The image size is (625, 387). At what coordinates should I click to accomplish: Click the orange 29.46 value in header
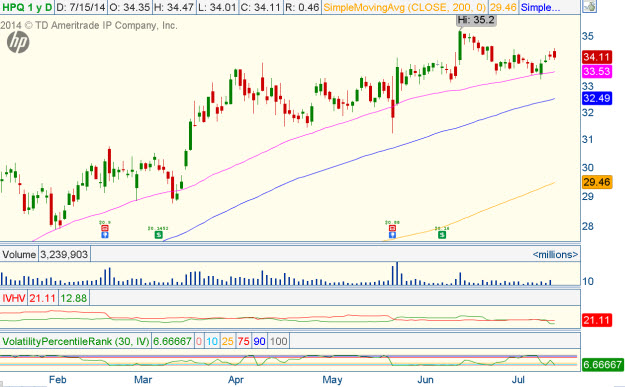503,7
